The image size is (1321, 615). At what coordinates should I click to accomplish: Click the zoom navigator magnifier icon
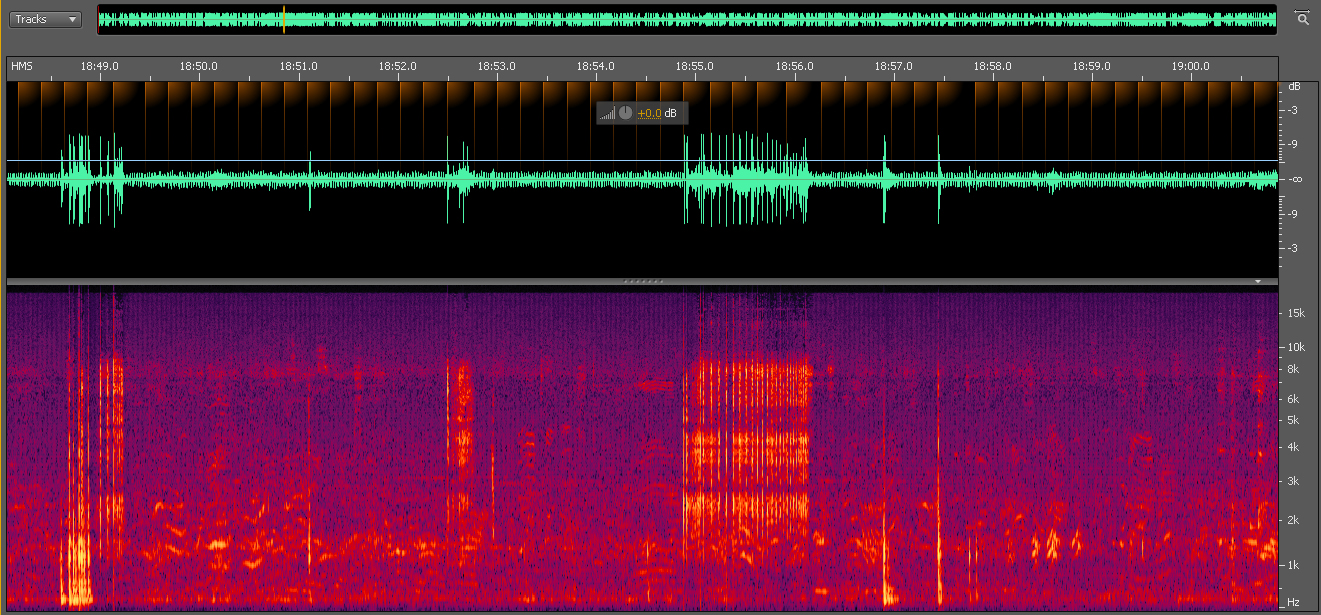pos(1302,17)
